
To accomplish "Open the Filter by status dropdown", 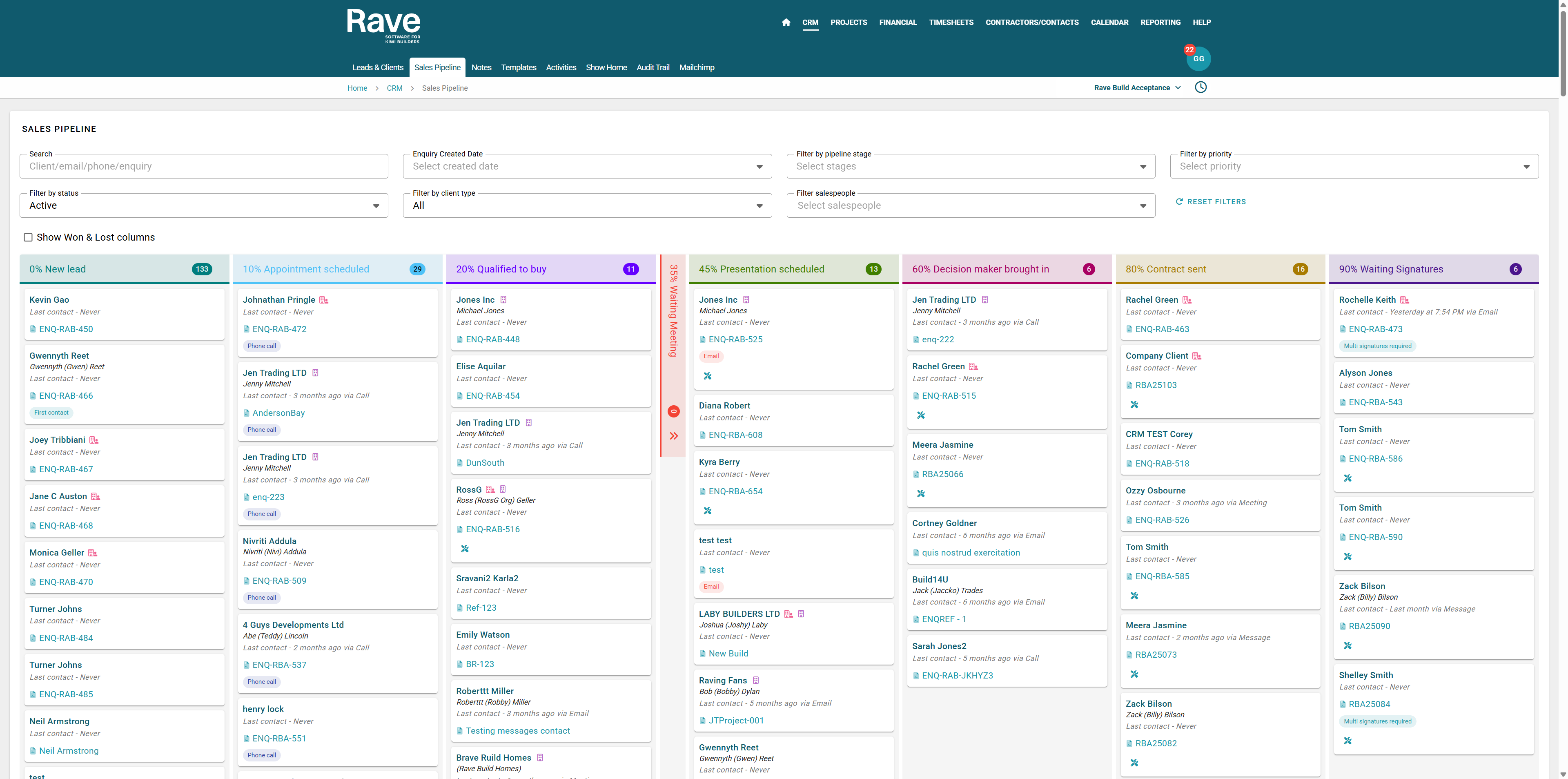I will (203, 206).
